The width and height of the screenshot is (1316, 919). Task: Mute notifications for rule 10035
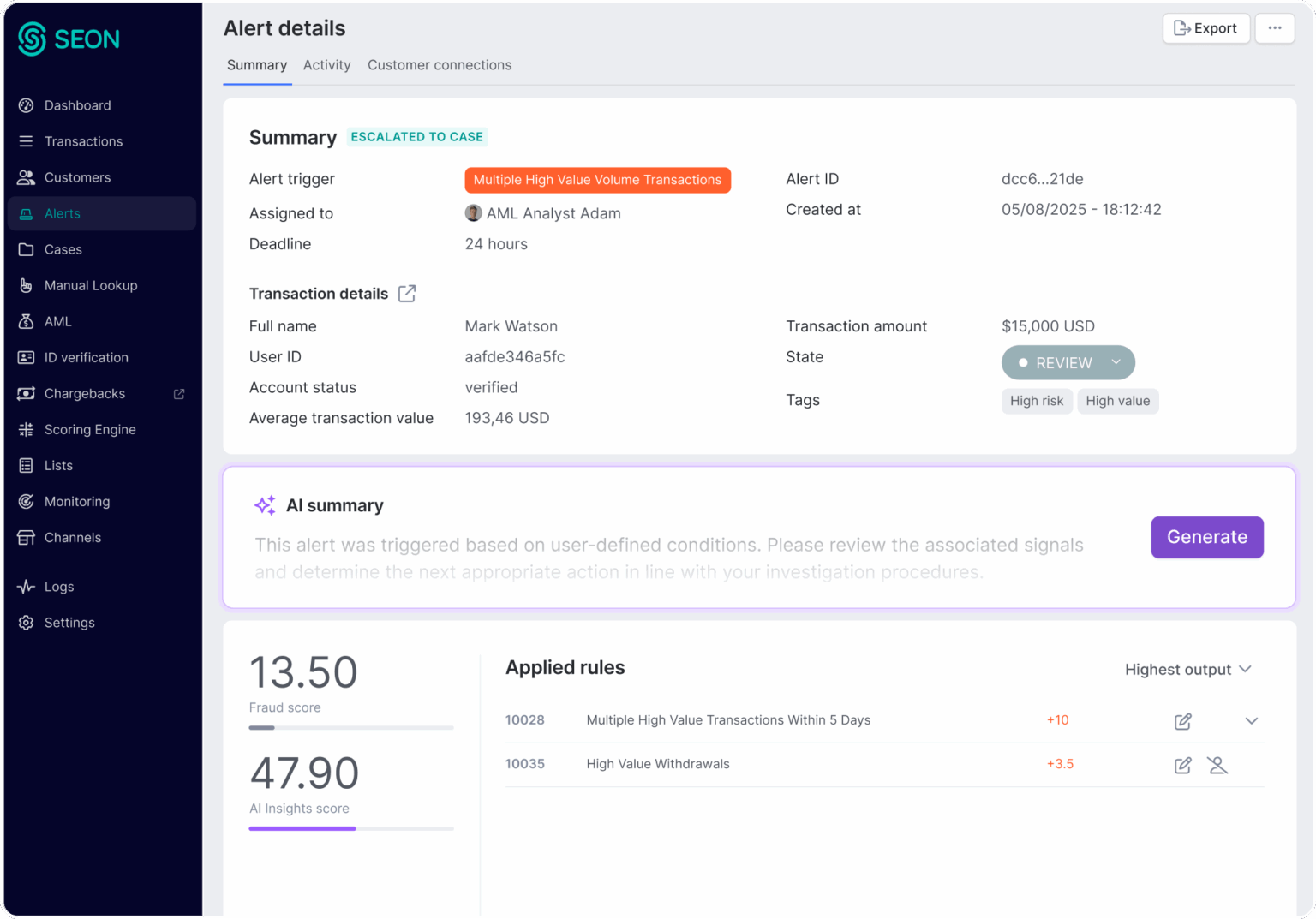[1217, 765]
